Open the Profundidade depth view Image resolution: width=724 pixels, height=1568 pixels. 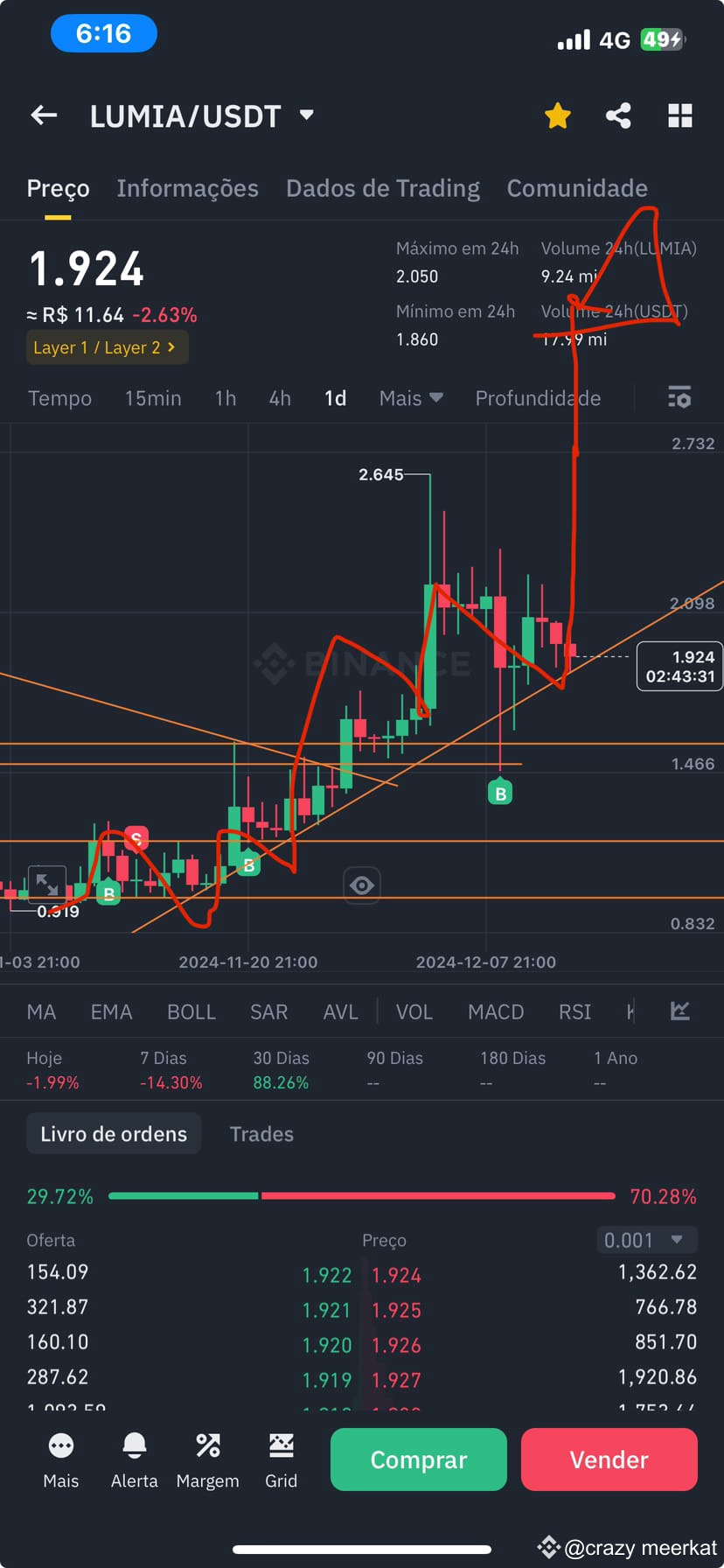tap(538, 398)
